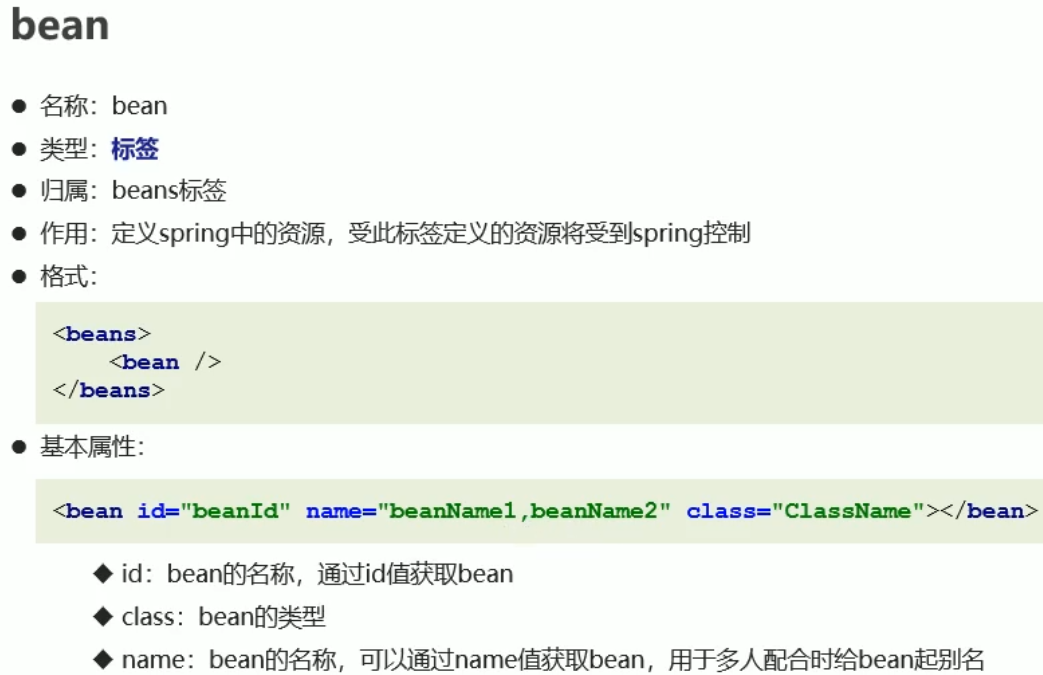Click the name attribute description about 起别名
1043x675 pixels.
(x=553, y=660)
